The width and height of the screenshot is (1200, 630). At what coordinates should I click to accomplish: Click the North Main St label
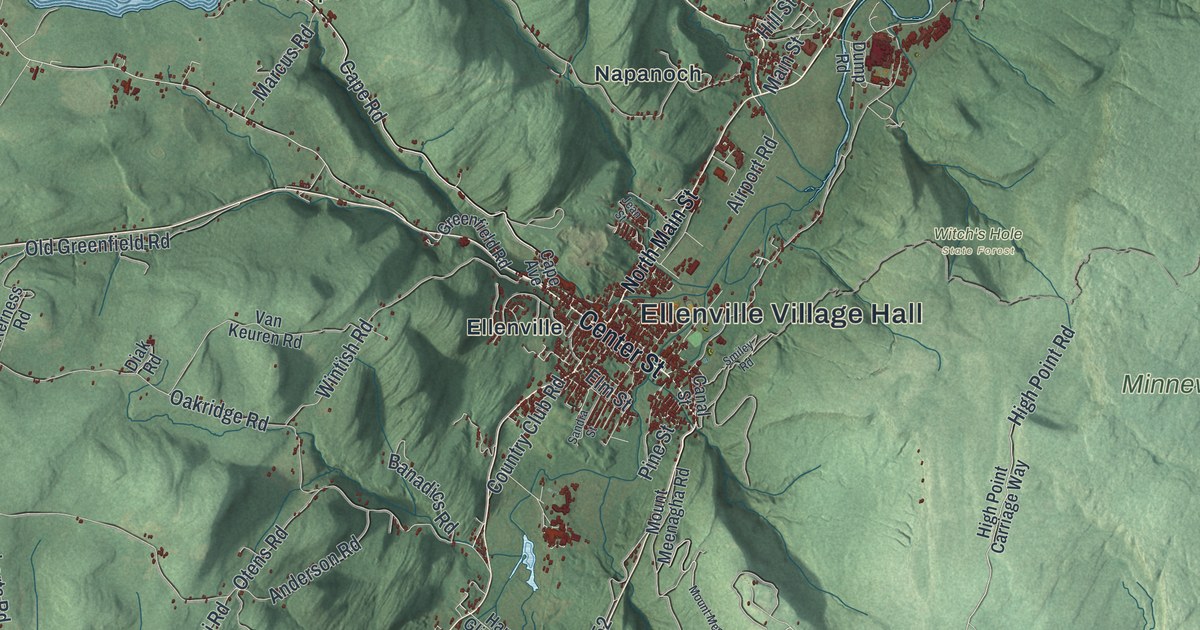(x=658, y=240)
